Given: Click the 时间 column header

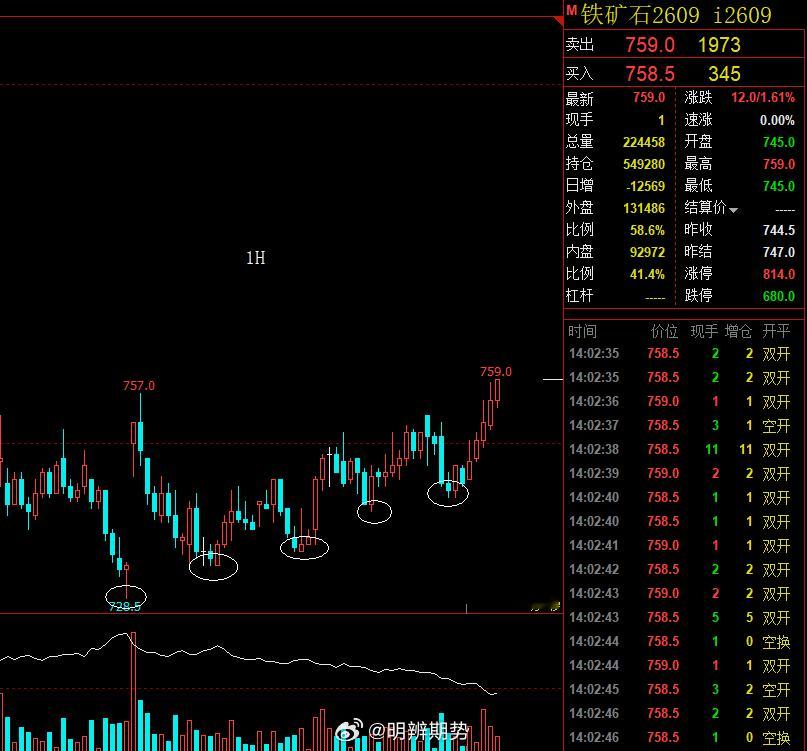Looking at the screenshot, I should click(582, 331).
